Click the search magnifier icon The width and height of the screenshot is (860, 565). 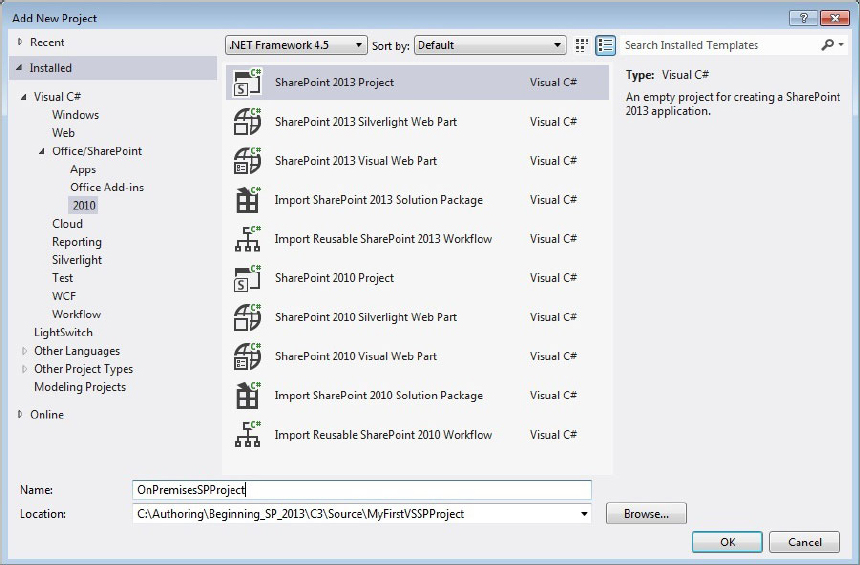pyautogui.click(x=828, y=45)
